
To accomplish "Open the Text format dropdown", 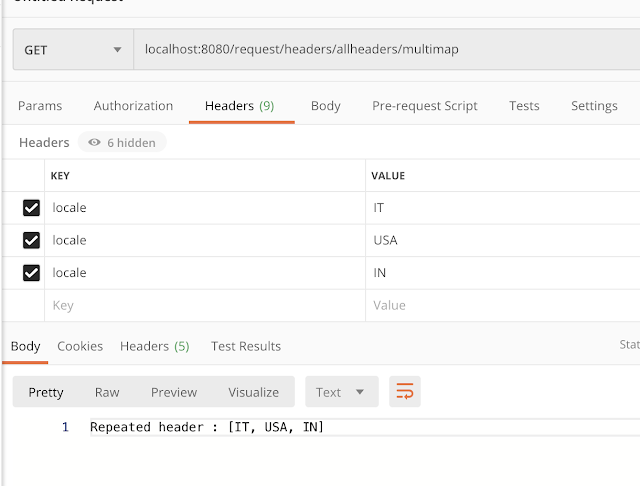I will [342, 392].
